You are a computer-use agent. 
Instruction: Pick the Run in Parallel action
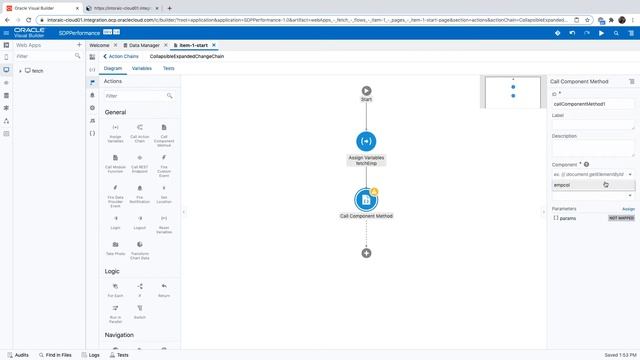(116, 314)
